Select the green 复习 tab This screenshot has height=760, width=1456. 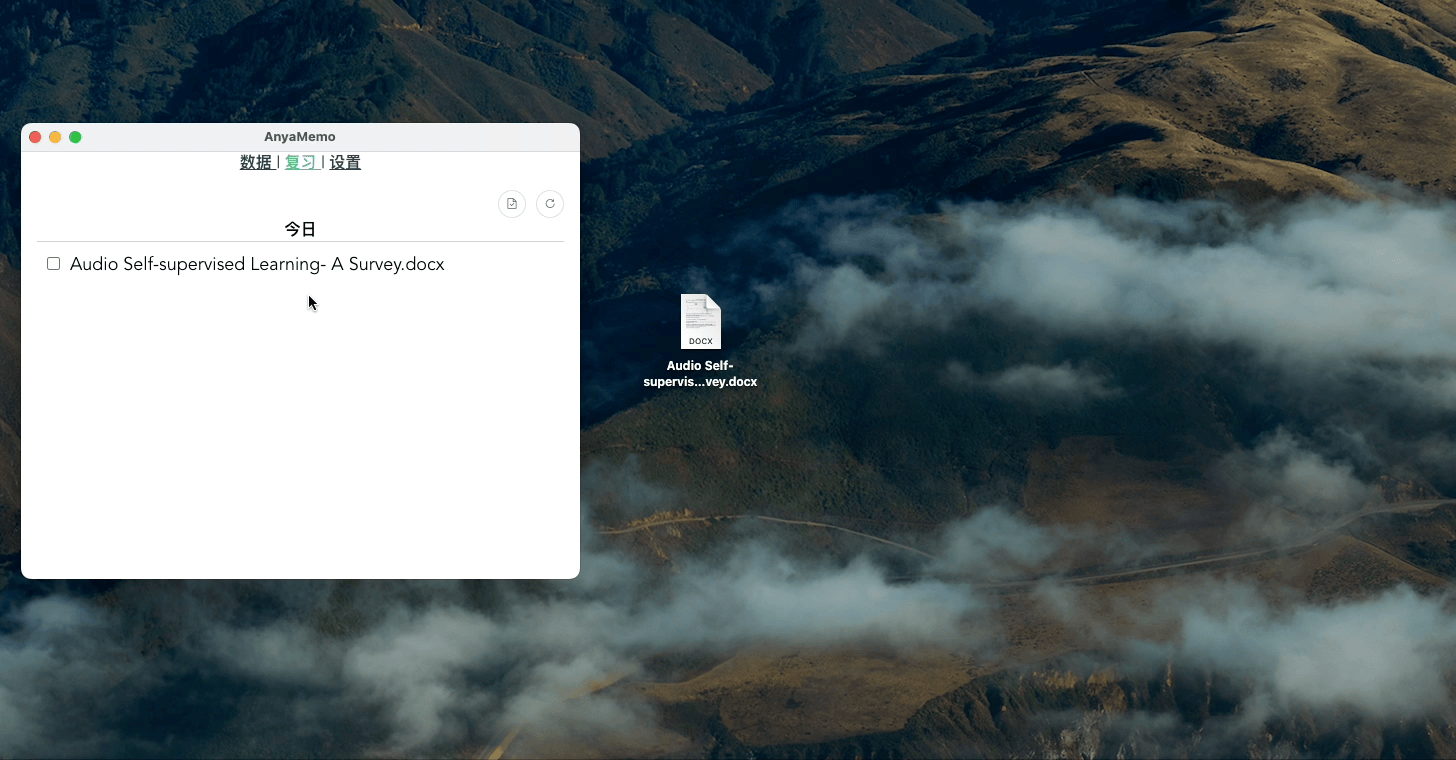[x=300, y=163]
